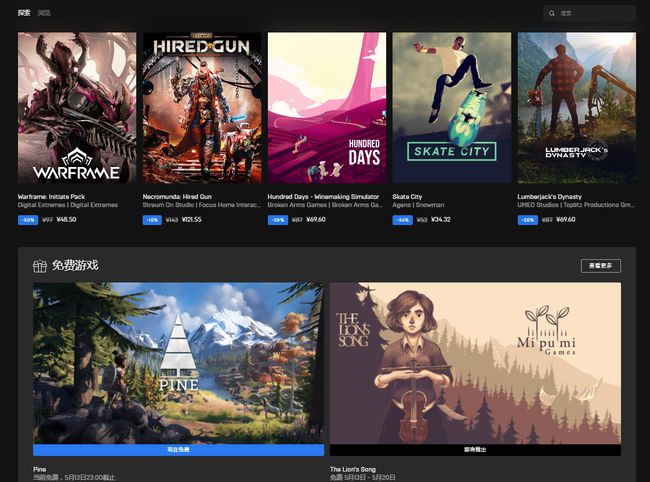Viewport: 650px width, 482px height.
Task: Click the search magnifier icon
Action: [x=552, y=13]
